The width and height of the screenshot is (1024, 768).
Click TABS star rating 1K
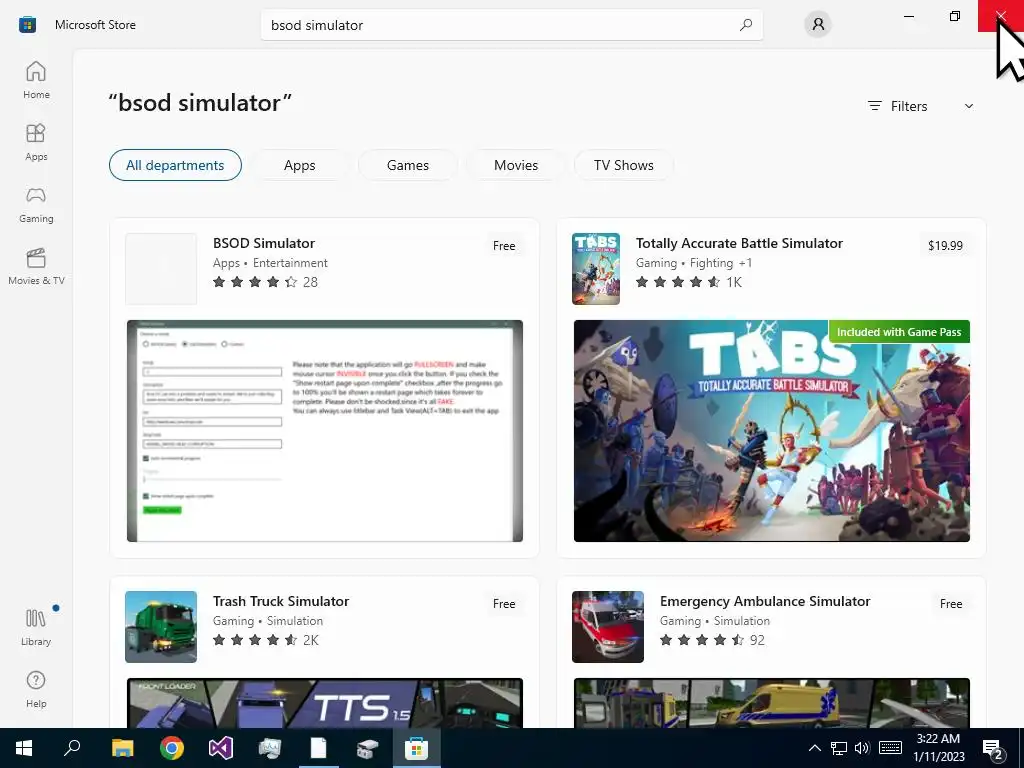(689, 282)
